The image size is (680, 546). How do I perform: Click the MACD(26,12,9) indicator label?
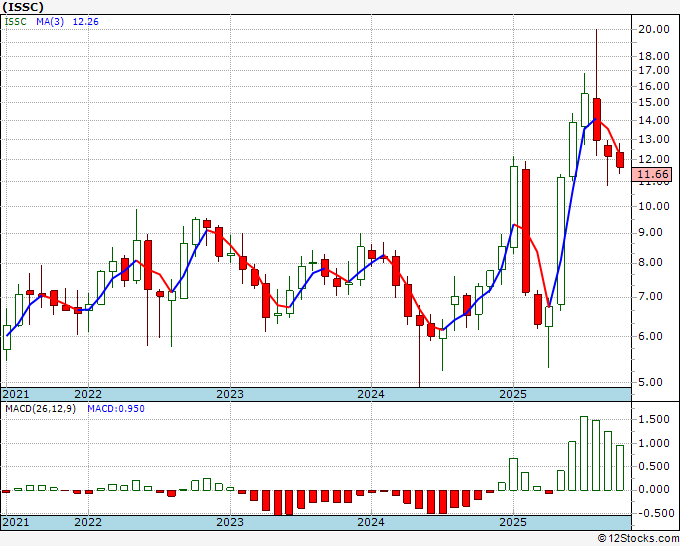(40, 409)
